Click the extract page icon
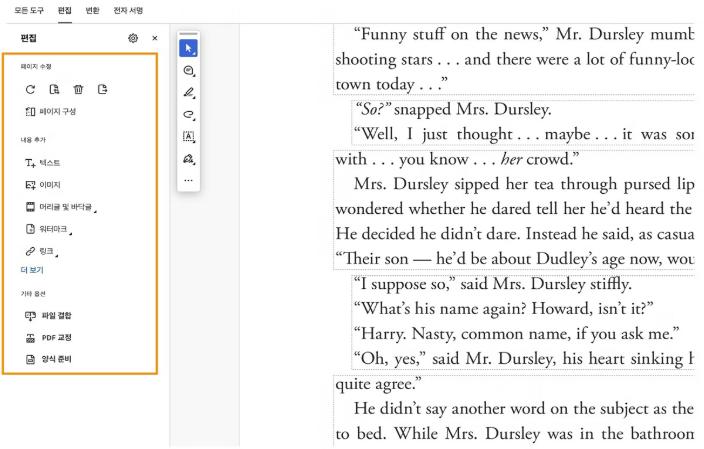The width and height of the screenshot is (704, 449). tap(102, 89)
